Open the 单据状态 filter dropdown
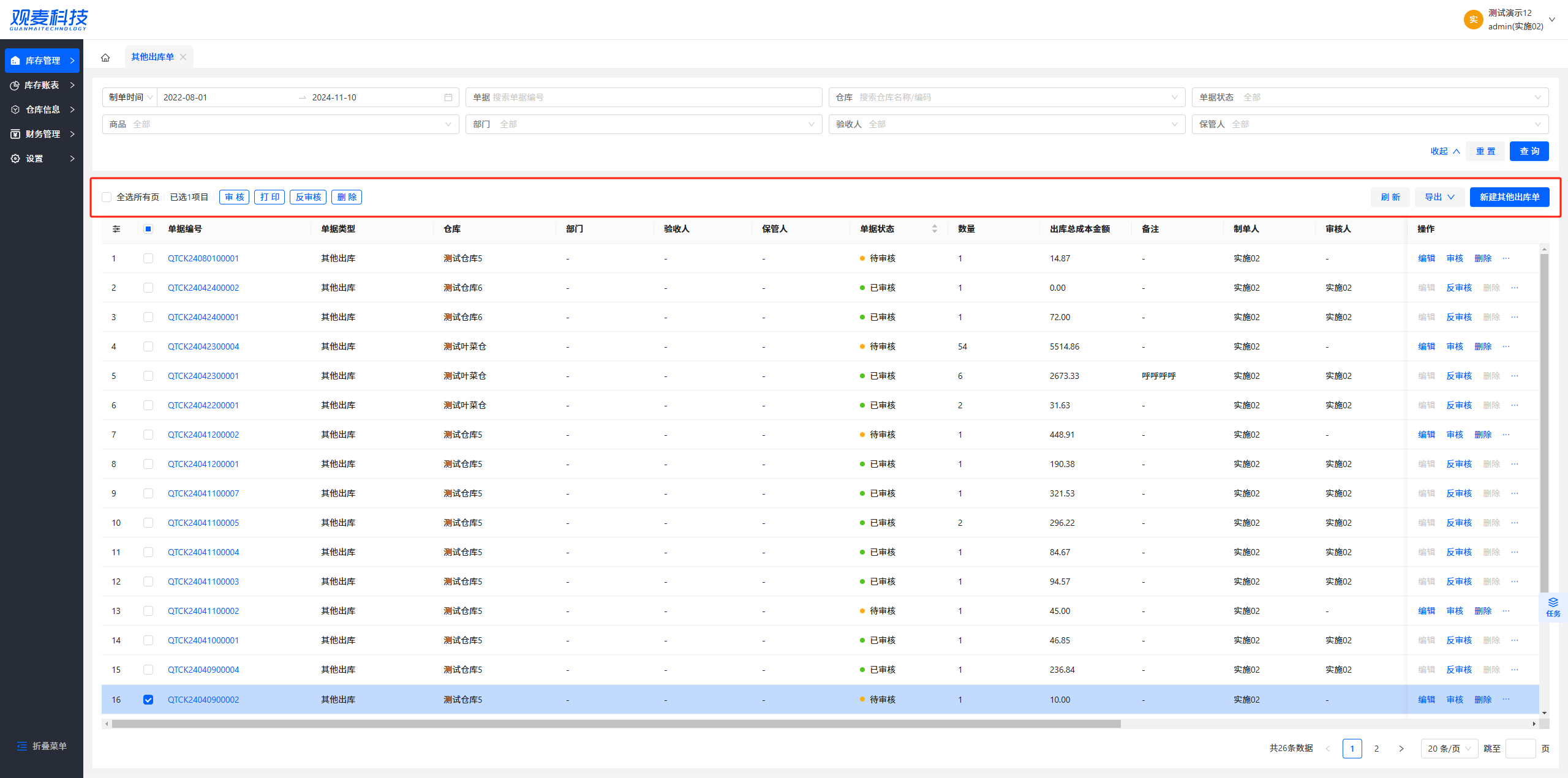Viewport: 1568px width, 778px height. pos(1370,97)
